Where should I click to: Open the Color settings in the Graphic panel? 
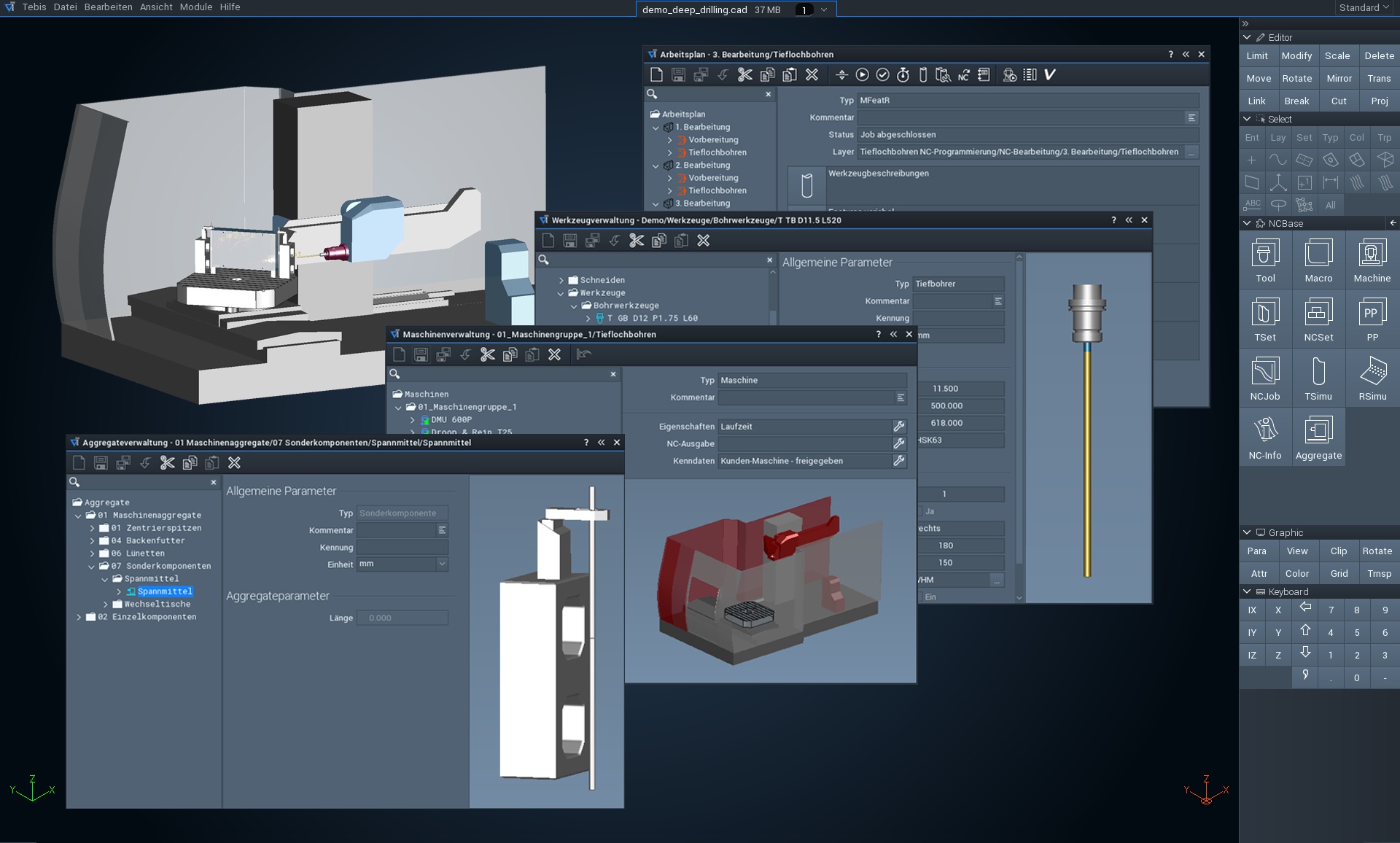coord(1298,573)
